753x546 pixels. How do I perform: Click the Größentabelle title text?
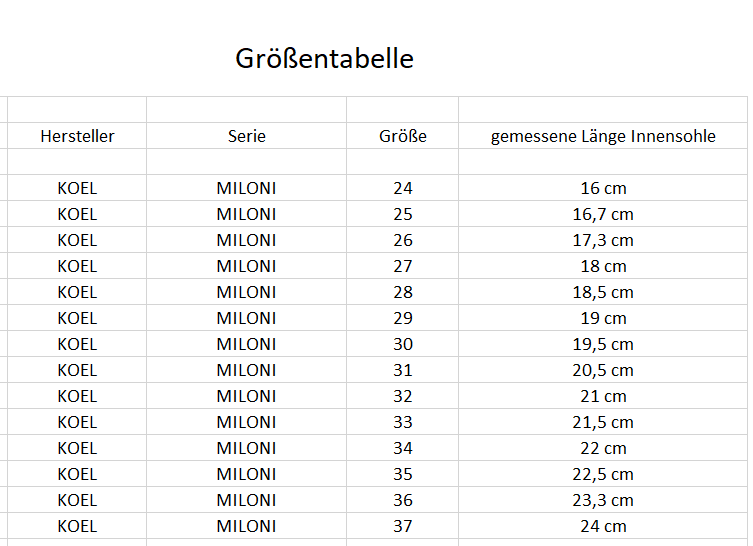click(x=324, y=59)
